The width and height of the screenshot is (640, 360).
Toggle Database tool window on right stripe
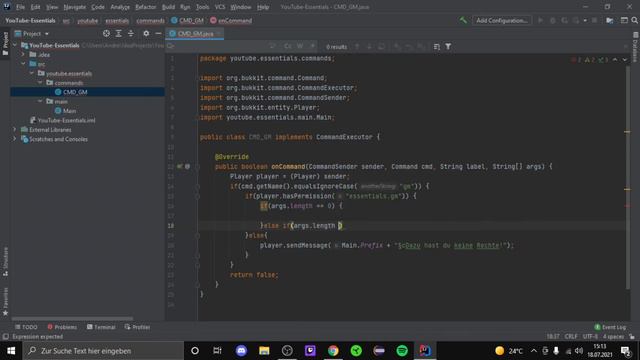tap(635, 47)
